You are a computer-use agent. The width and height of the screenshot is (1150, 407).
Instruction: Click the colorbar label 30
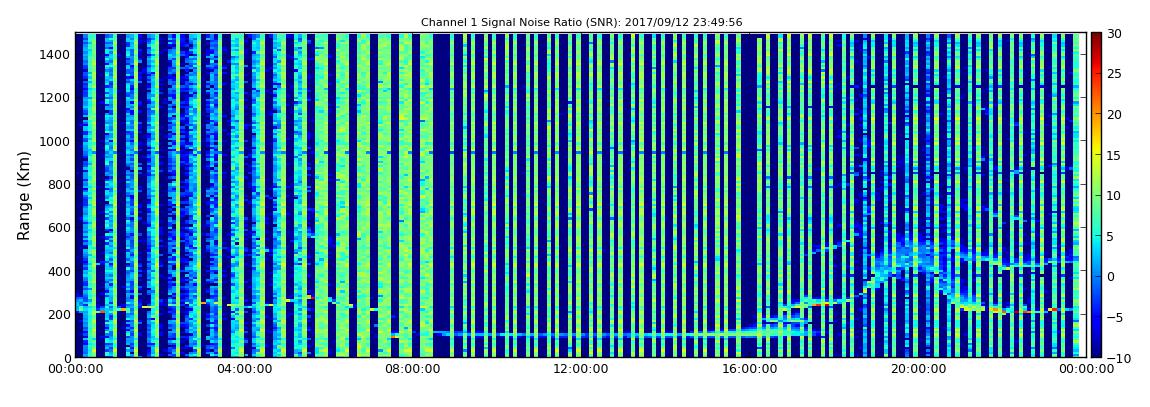coord(1115,33)
